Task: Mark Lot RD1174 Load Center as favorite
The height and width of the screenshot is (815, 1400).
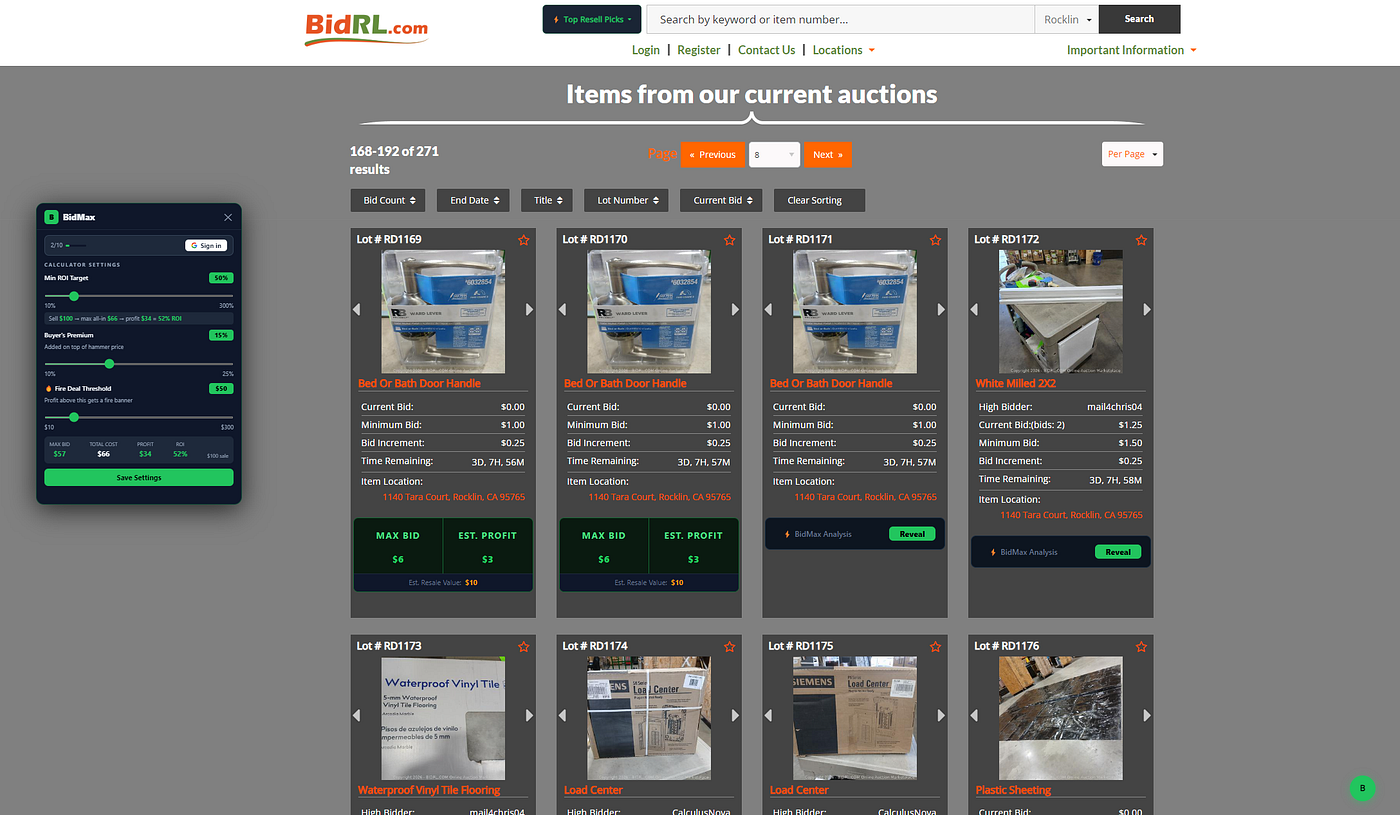Action: click(729, 647)
